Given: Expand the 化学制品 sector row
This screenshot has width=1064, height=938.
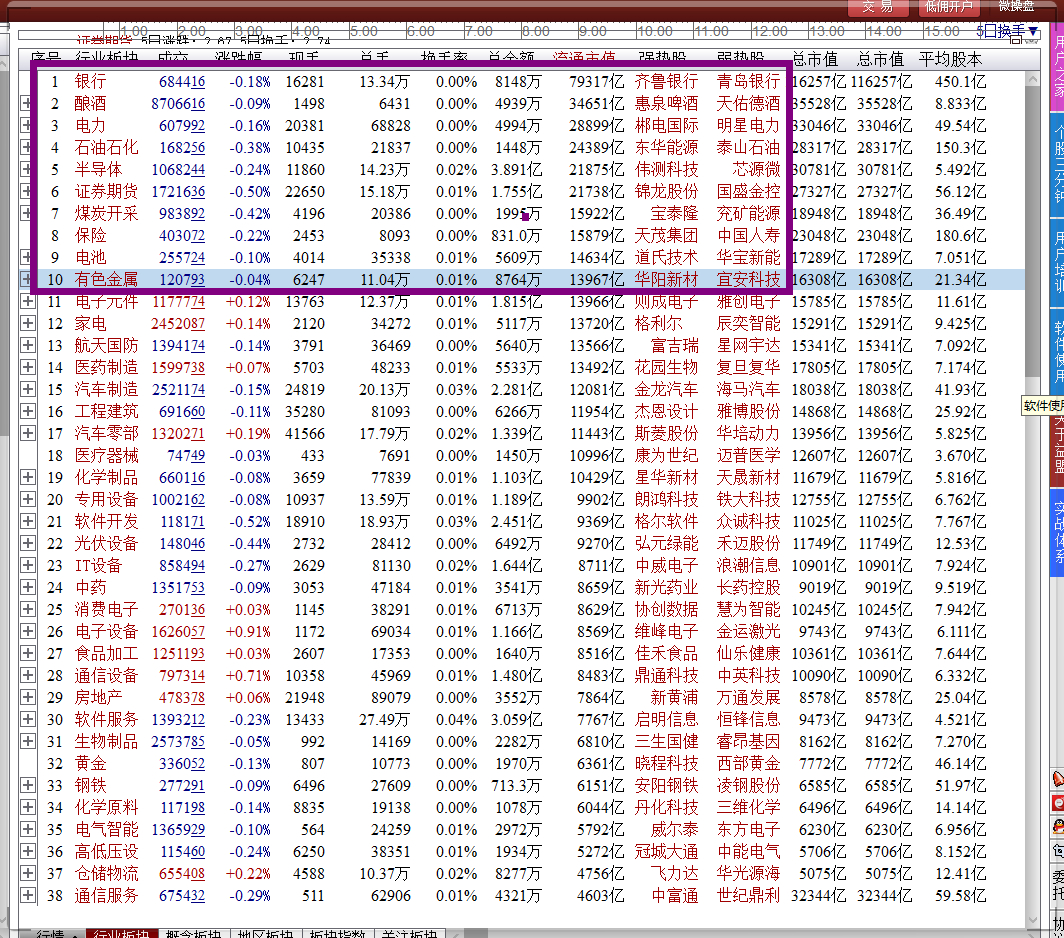Looking at the screenshot, I should (x=27, y=477).
